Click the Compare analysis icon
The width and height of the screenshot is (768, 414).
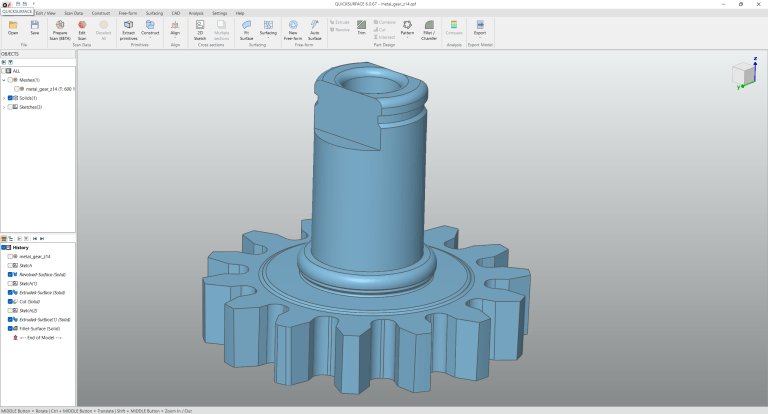(x=454, y=24)
